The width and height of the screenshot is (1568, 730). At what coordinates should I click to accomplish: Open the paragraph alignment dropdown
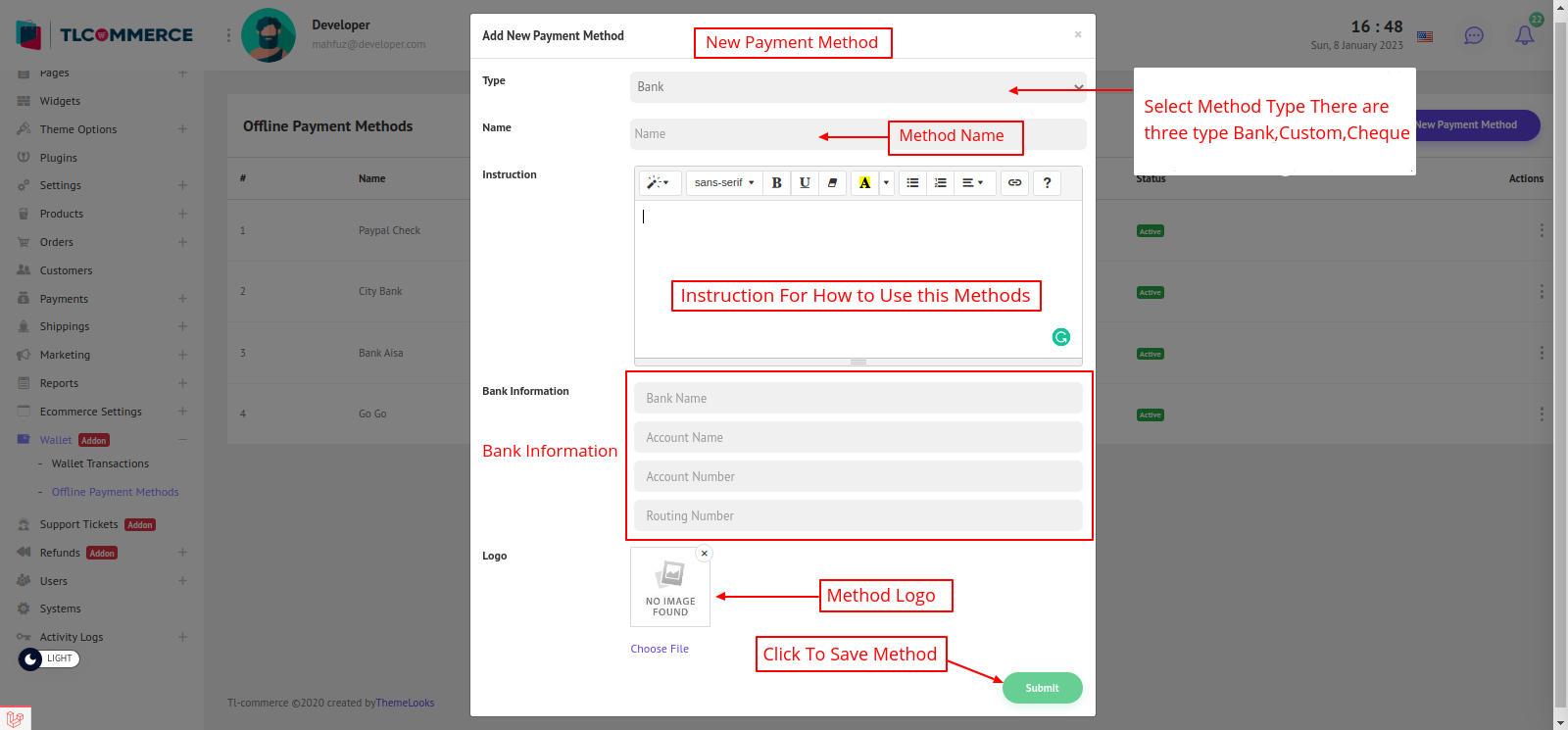[972, 183]
